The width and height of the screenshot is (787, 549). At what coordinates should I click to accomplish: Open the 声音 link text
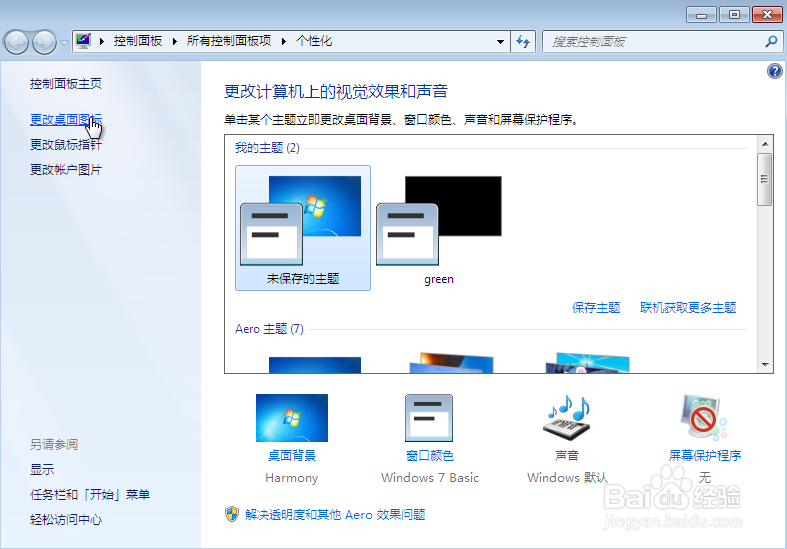point(567,456)
